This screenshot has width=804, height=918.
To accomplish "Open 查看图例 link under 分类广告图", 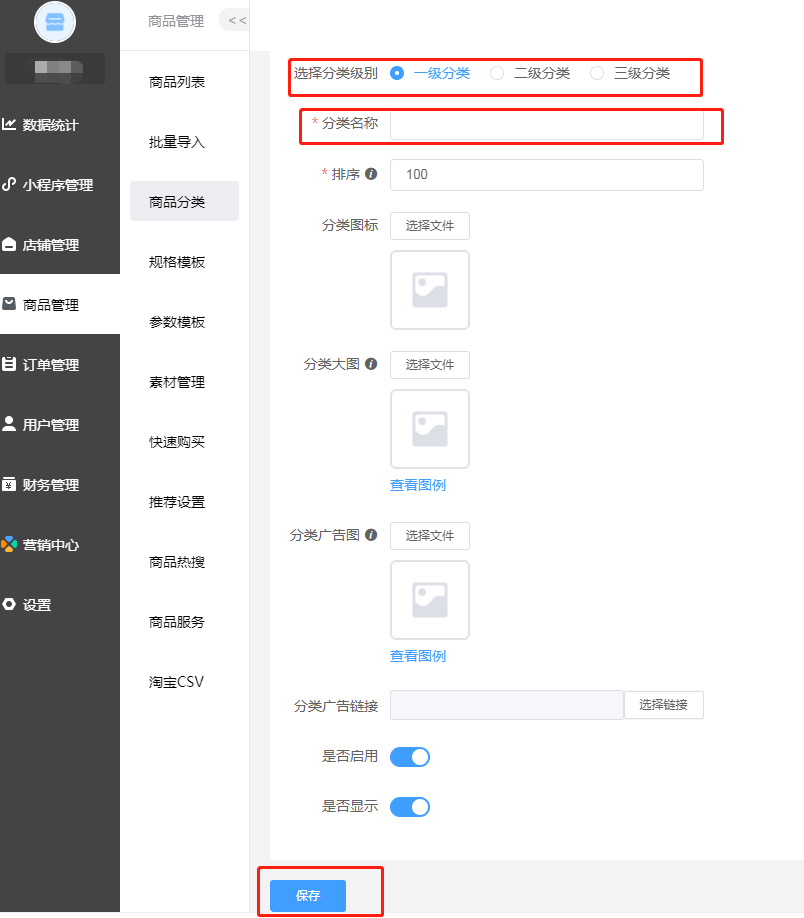I will [418, 656].
